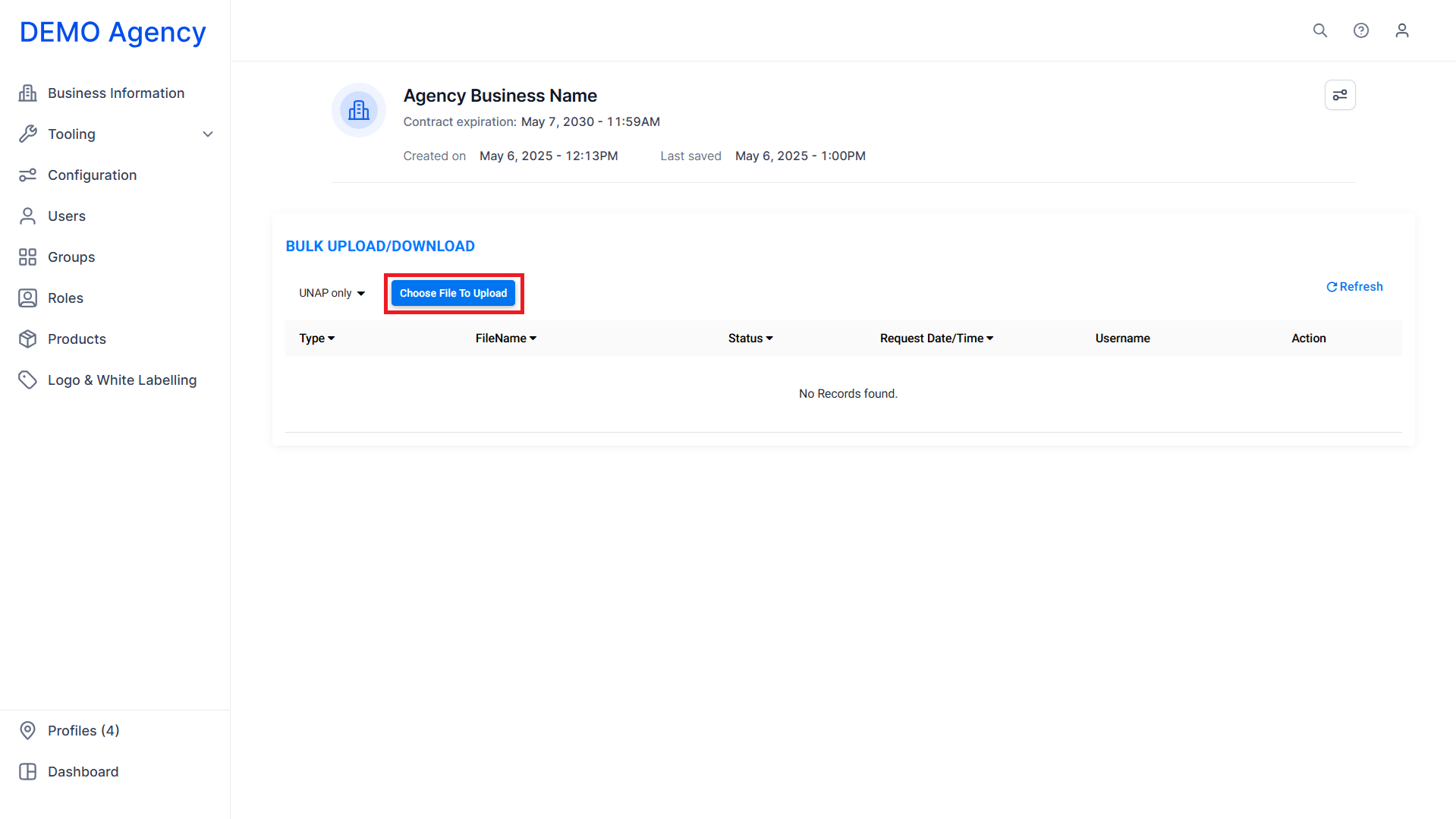
Task: Open the user account icon
Action: [1402, 30]
